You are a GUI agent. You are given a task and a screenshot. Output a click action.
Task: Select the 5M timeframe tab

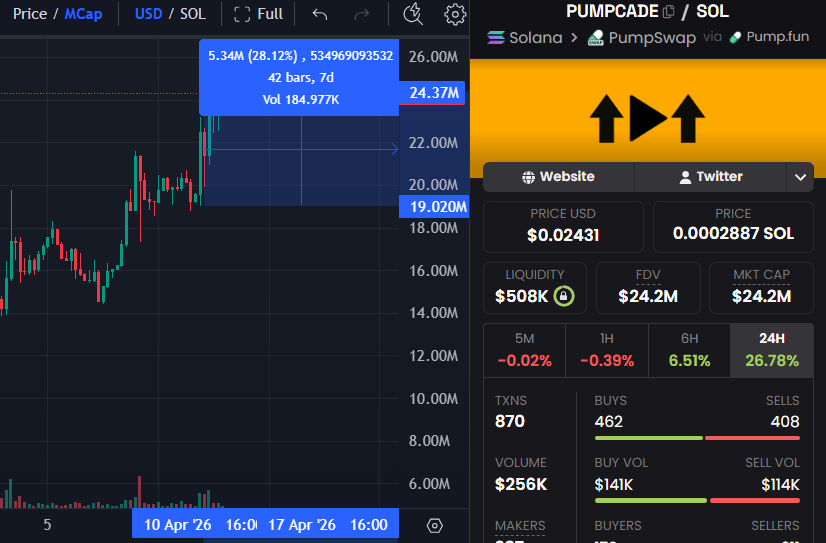524,350
